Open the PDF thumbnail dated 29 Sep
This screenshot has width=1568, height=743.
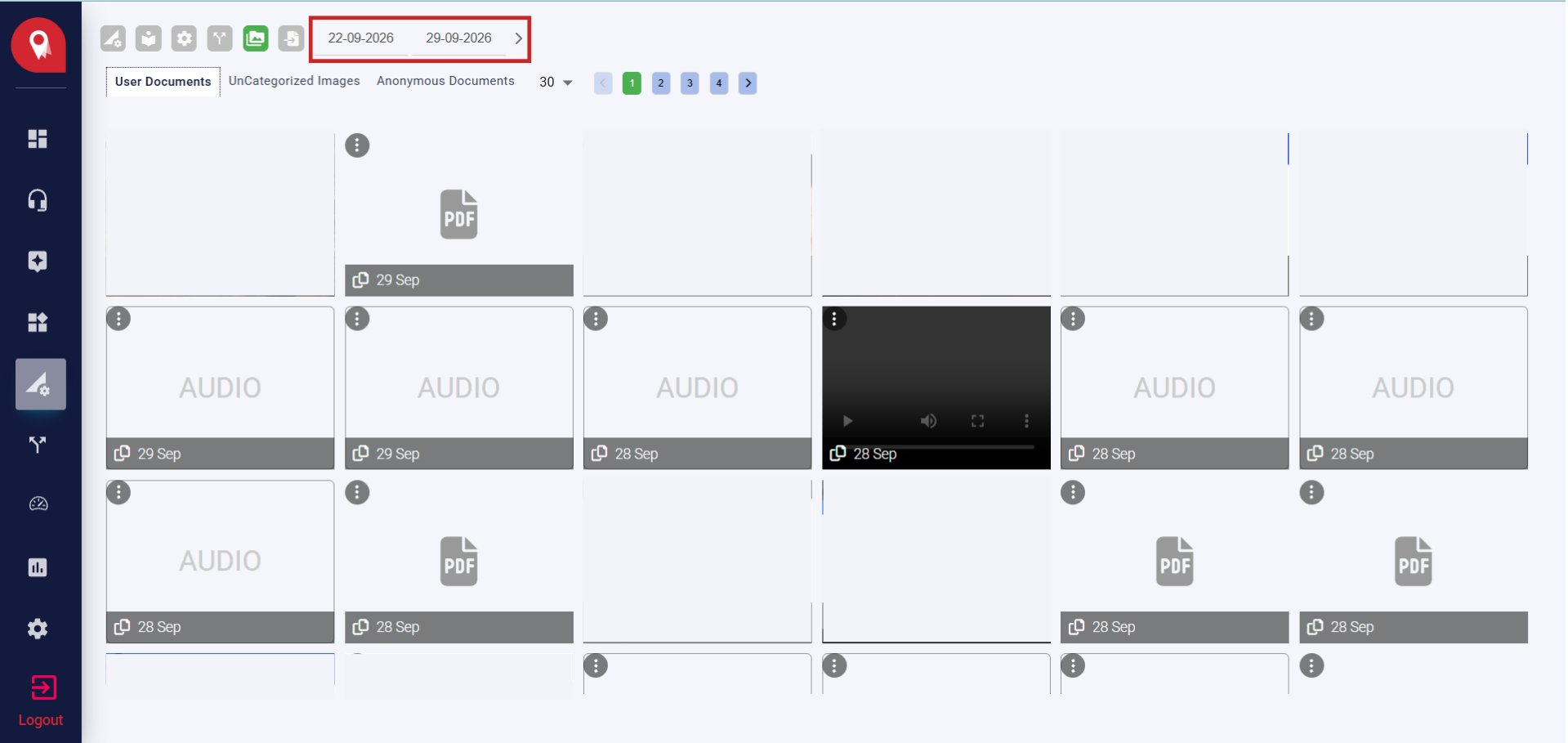point(458,214)
